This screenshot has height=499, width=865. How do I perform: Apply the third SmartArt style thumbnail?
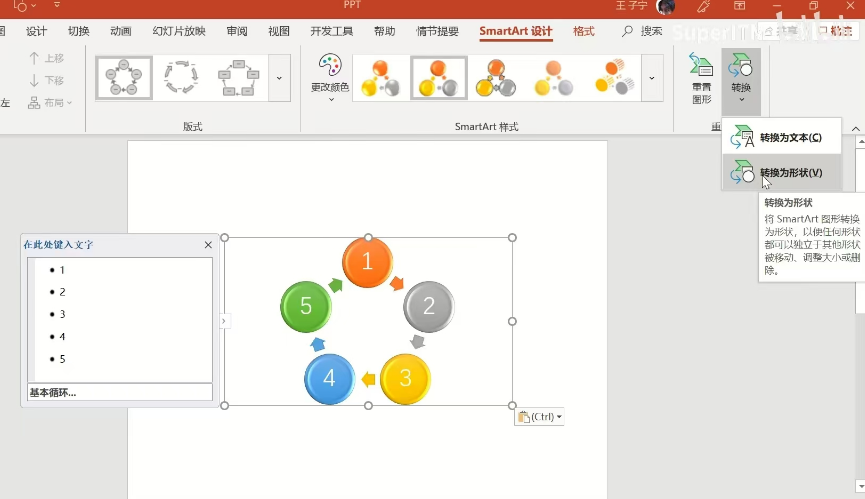click(x=496, y=78)
